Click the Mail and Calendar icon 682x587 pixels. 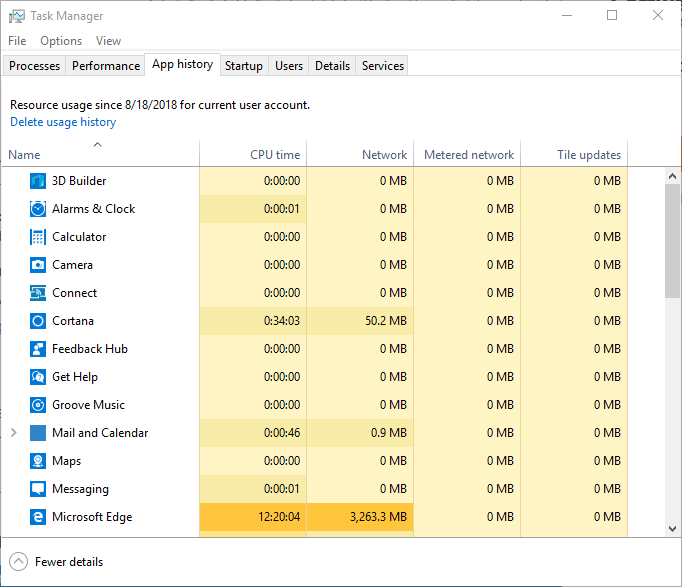(38, 433)
